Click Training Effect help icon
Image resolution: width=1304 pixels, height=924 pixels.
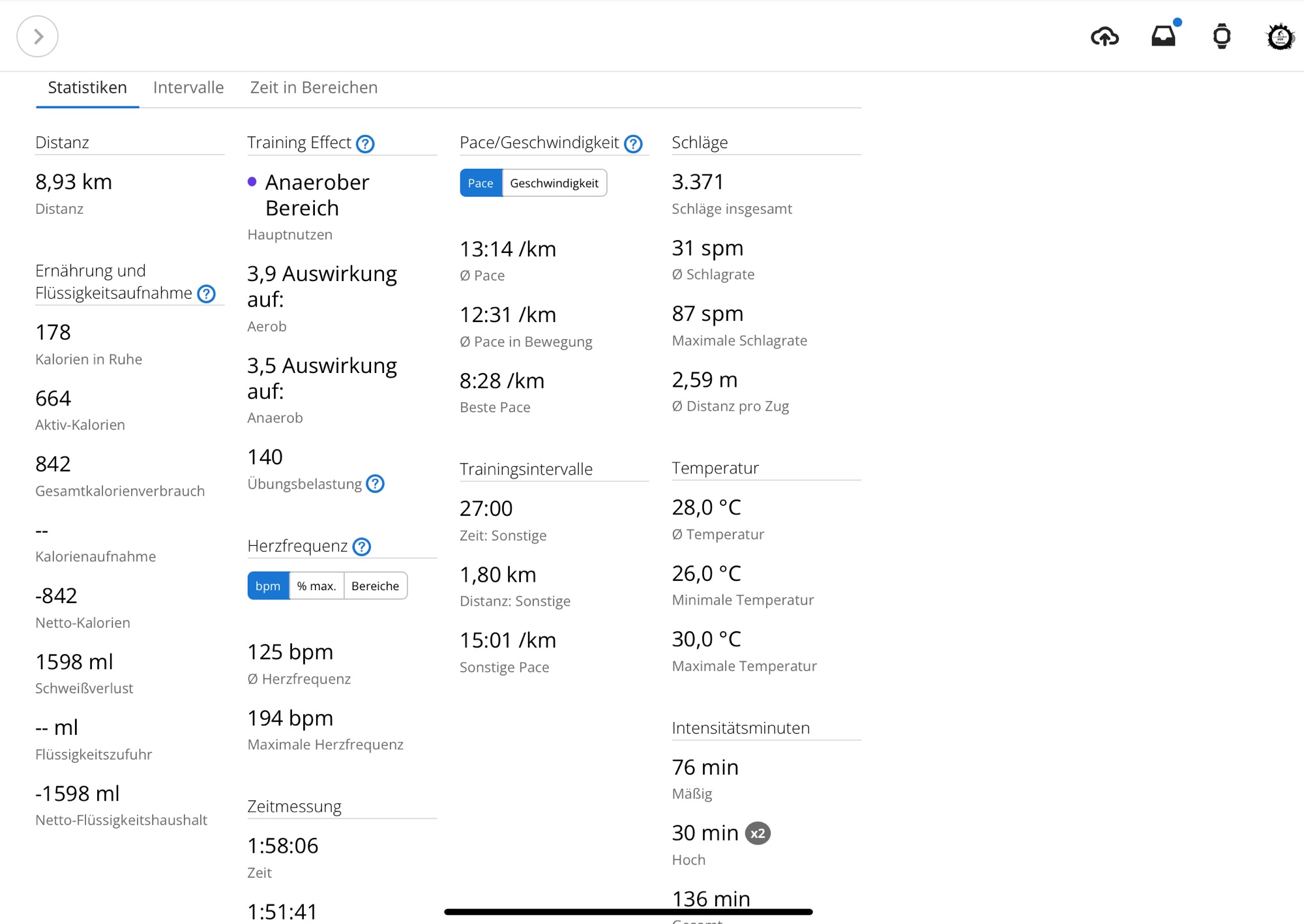(x=365, y=143)
